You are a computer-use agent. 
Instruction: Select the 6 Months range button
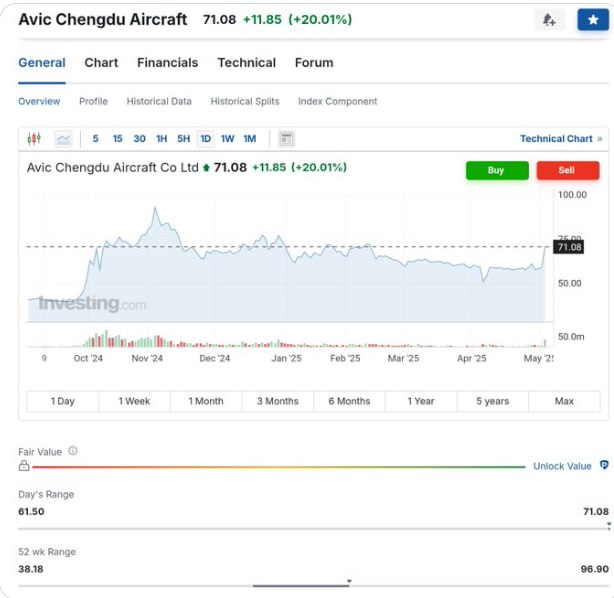coord(349,401)
